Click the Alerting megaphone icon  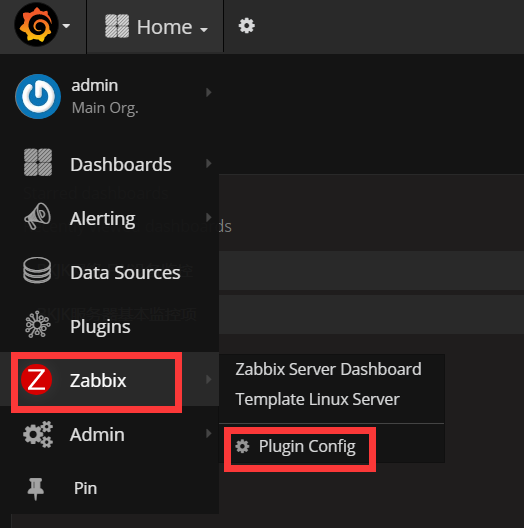point(37,217)
